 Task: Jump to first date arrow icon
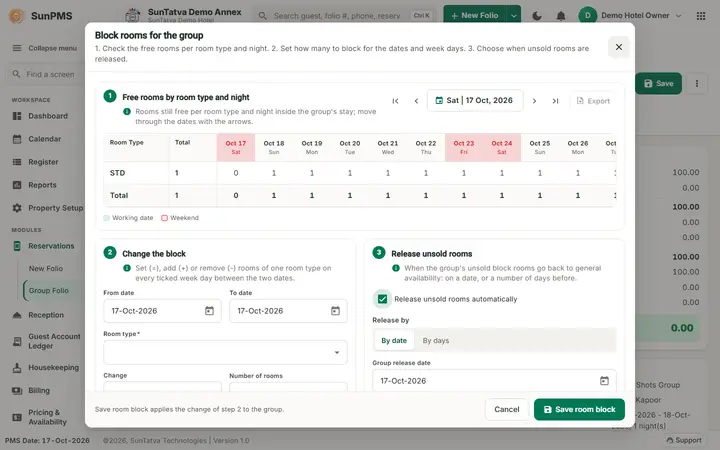click(x=395, y=101)
